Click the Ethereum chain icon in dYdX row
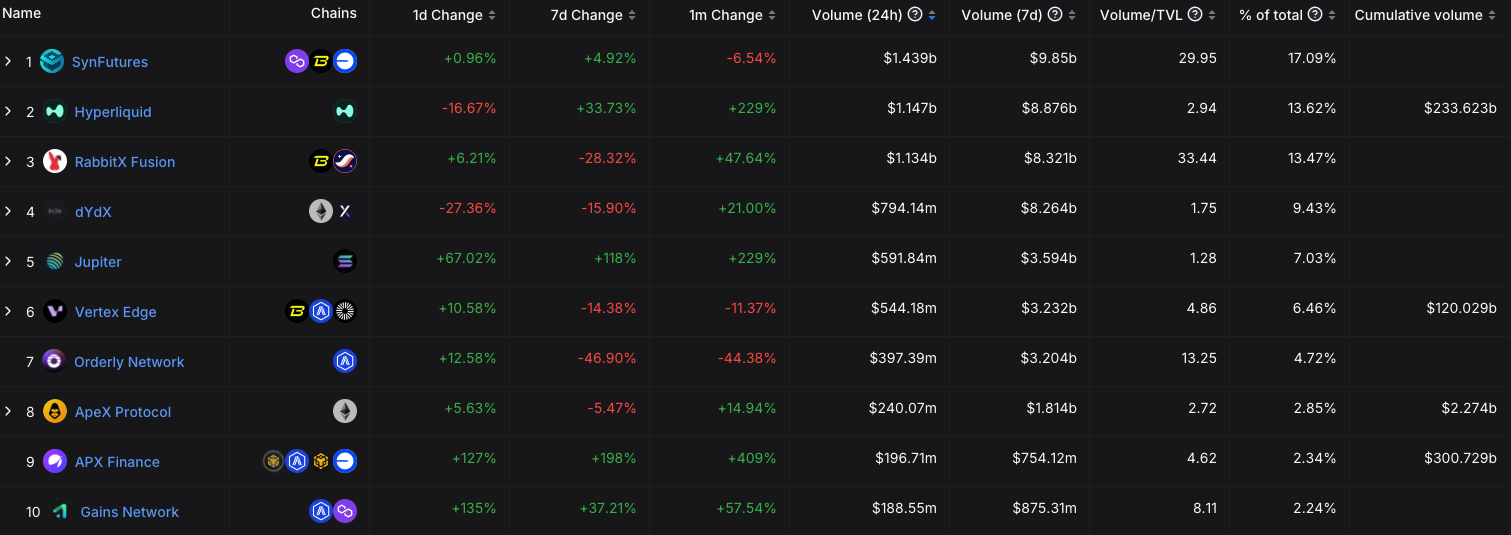Viewport: 1511px width, 535px height. coord(321,212)
